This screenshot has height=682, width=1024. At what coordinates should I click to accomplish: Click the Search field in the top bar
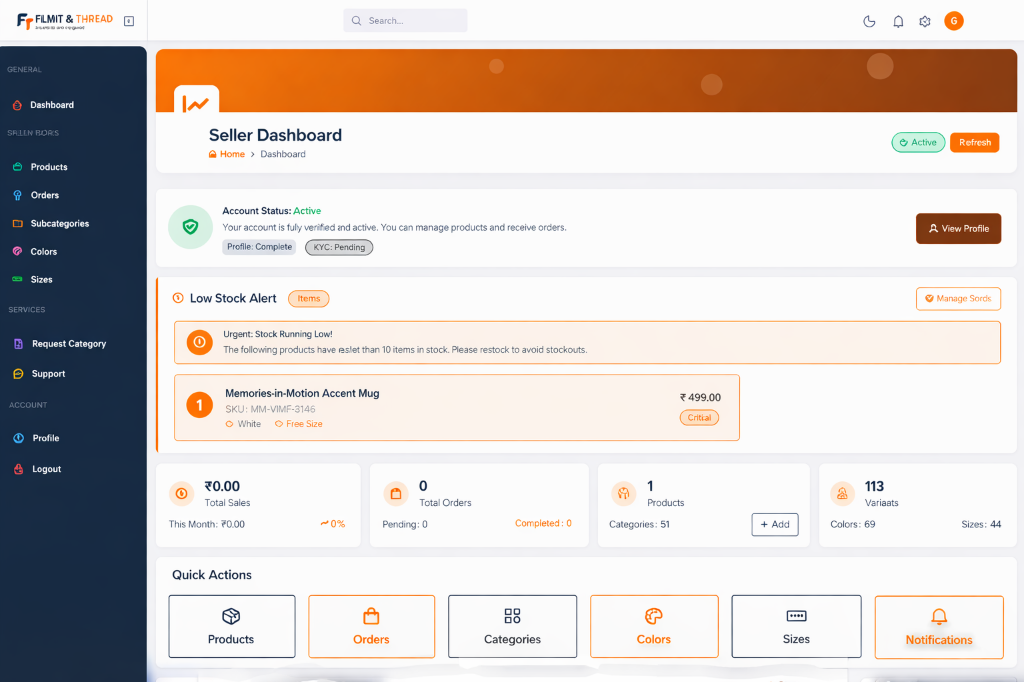pyautogui.click(x=405, y=20)
